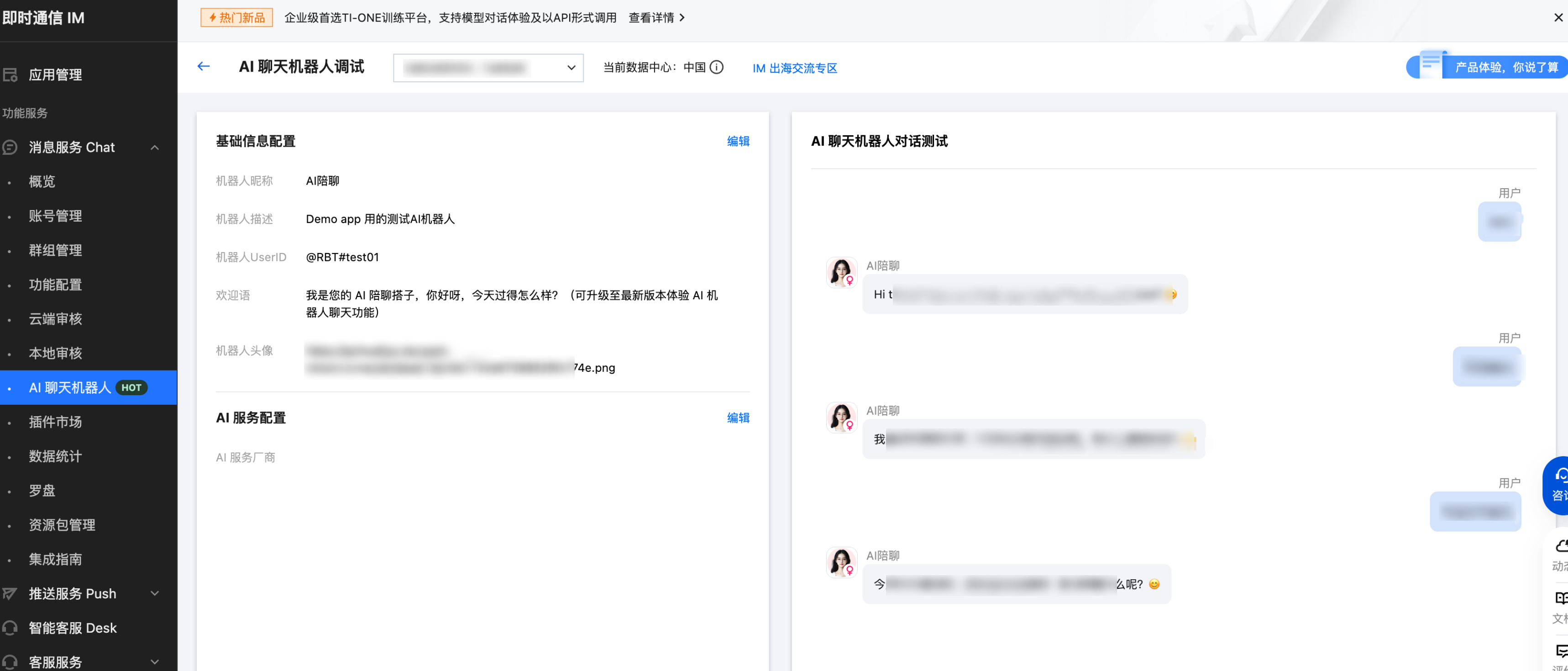
Task: Click the 智能客服 Desk headset icon
Action: click(10, 628)
